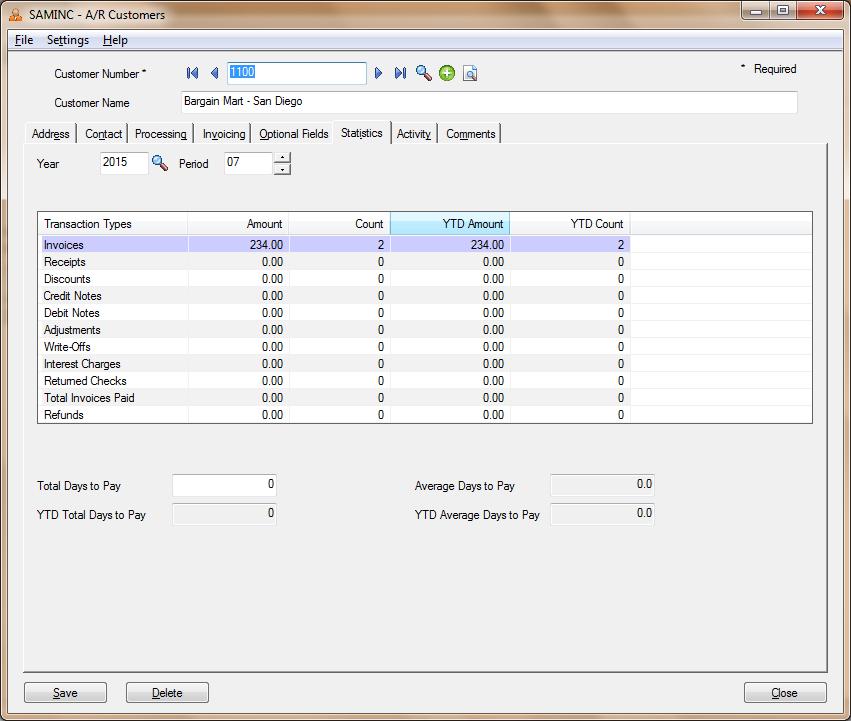Click the YTD Amount column header

pos(450,224)
